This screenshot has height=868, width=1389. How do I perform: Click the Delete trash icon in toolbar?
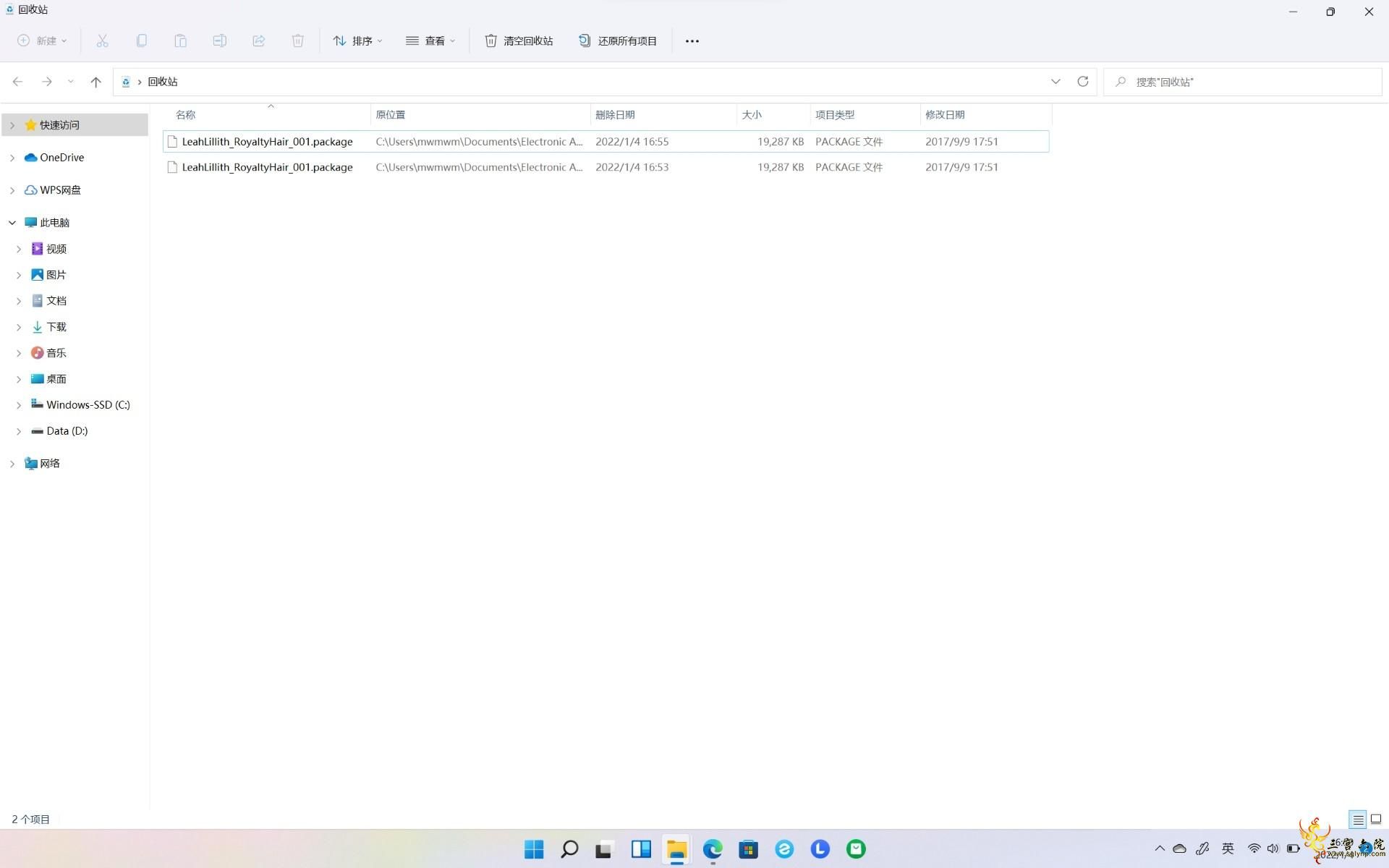coord(297,41)
